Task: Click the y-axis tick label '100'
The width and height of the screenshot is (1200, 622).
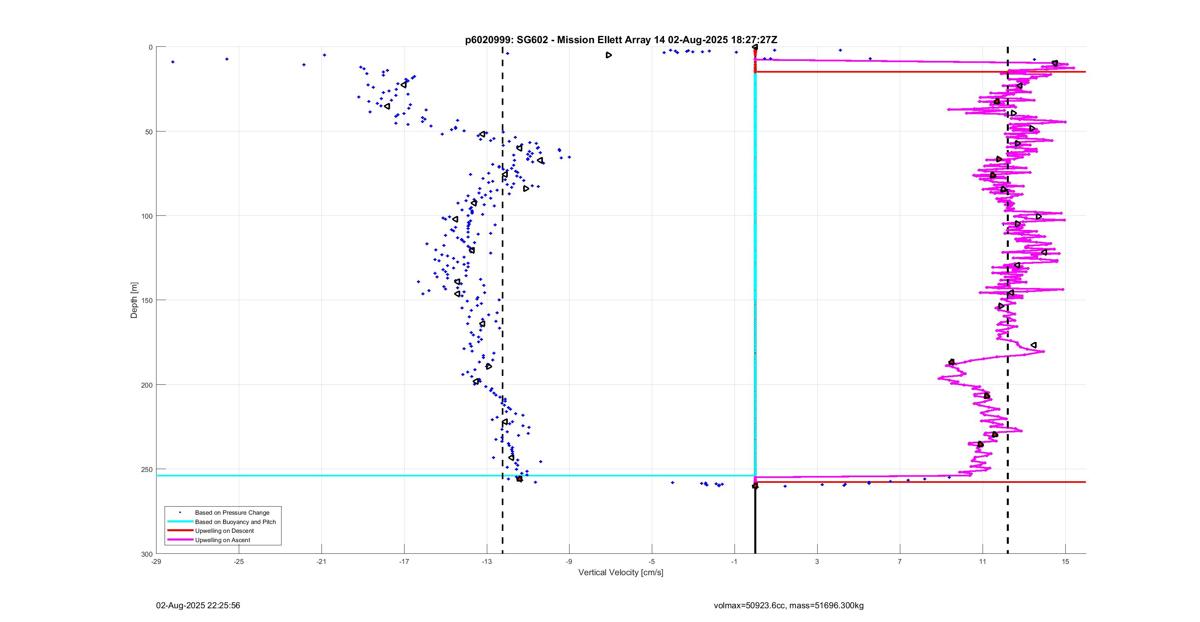Action: point(146,216)
